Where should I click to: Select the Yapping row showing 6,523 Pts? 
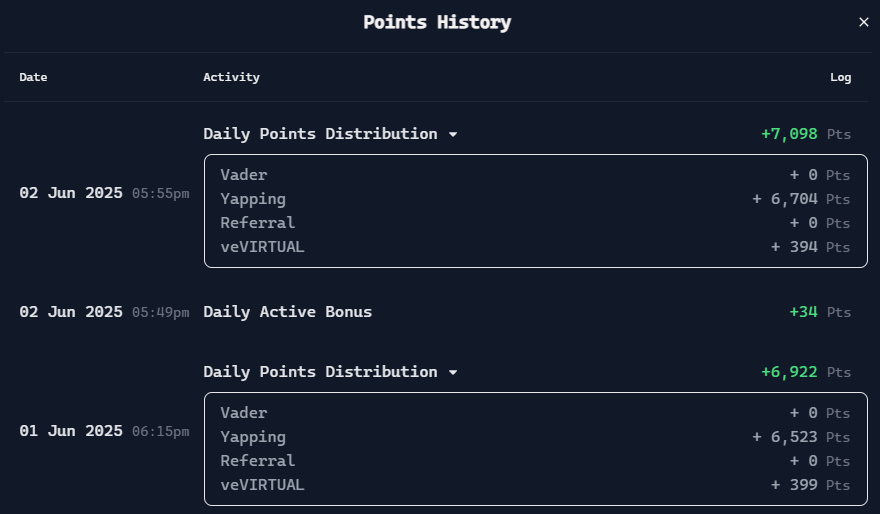[535, 437]
